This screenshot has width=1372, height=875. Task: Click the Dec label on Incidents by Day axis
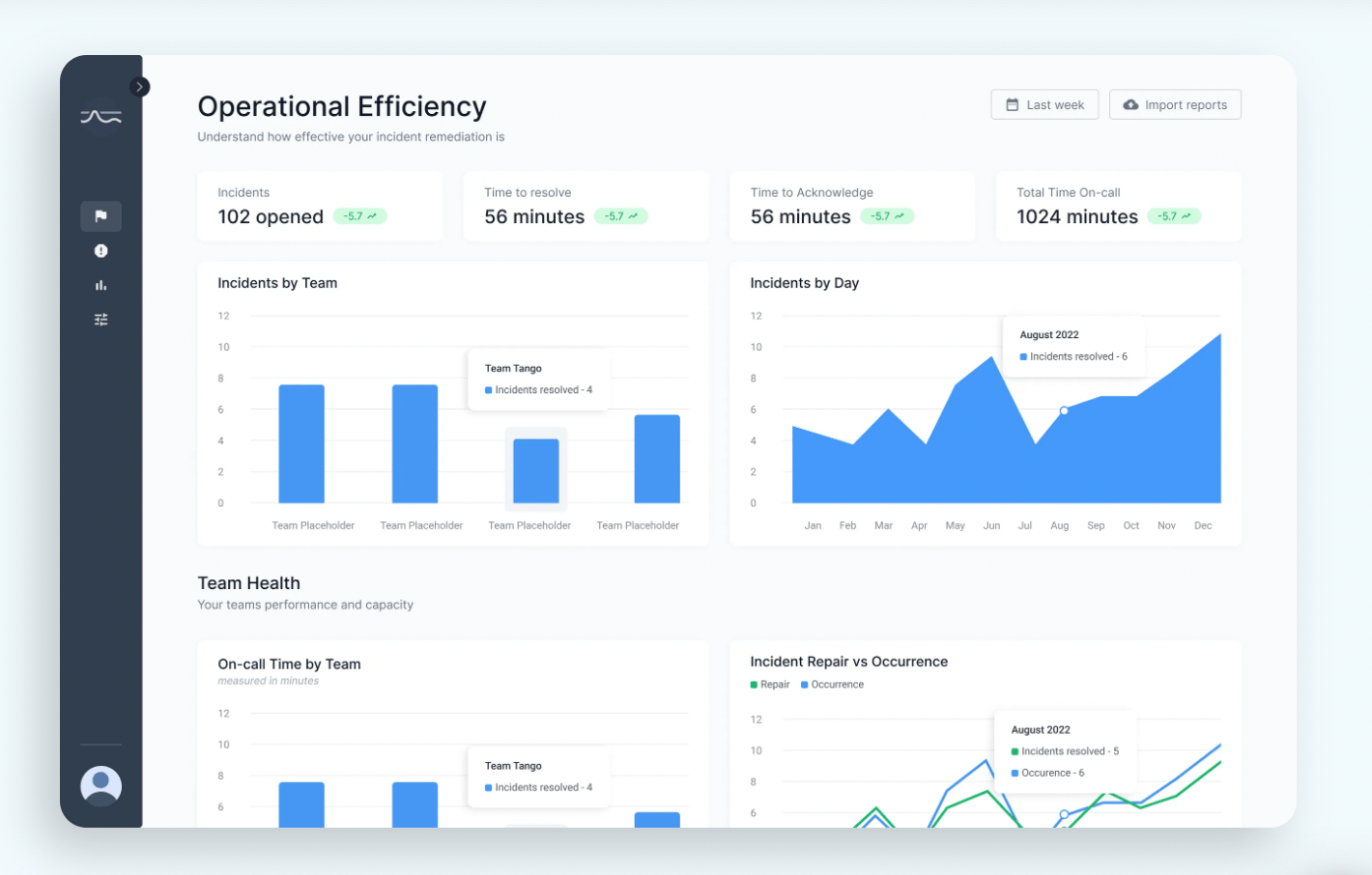coord(1203,525)
